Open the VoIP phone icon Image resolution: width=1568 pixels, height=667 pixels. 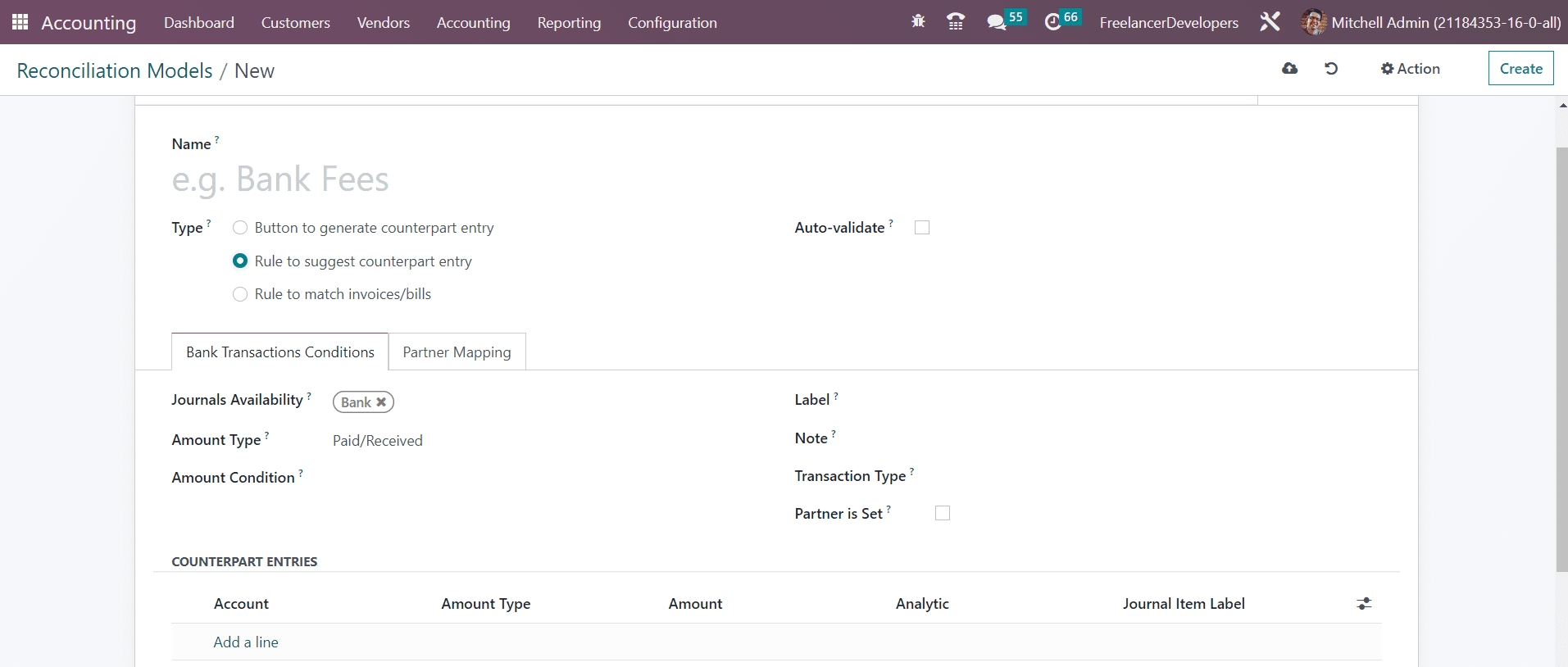click(955, 22)
